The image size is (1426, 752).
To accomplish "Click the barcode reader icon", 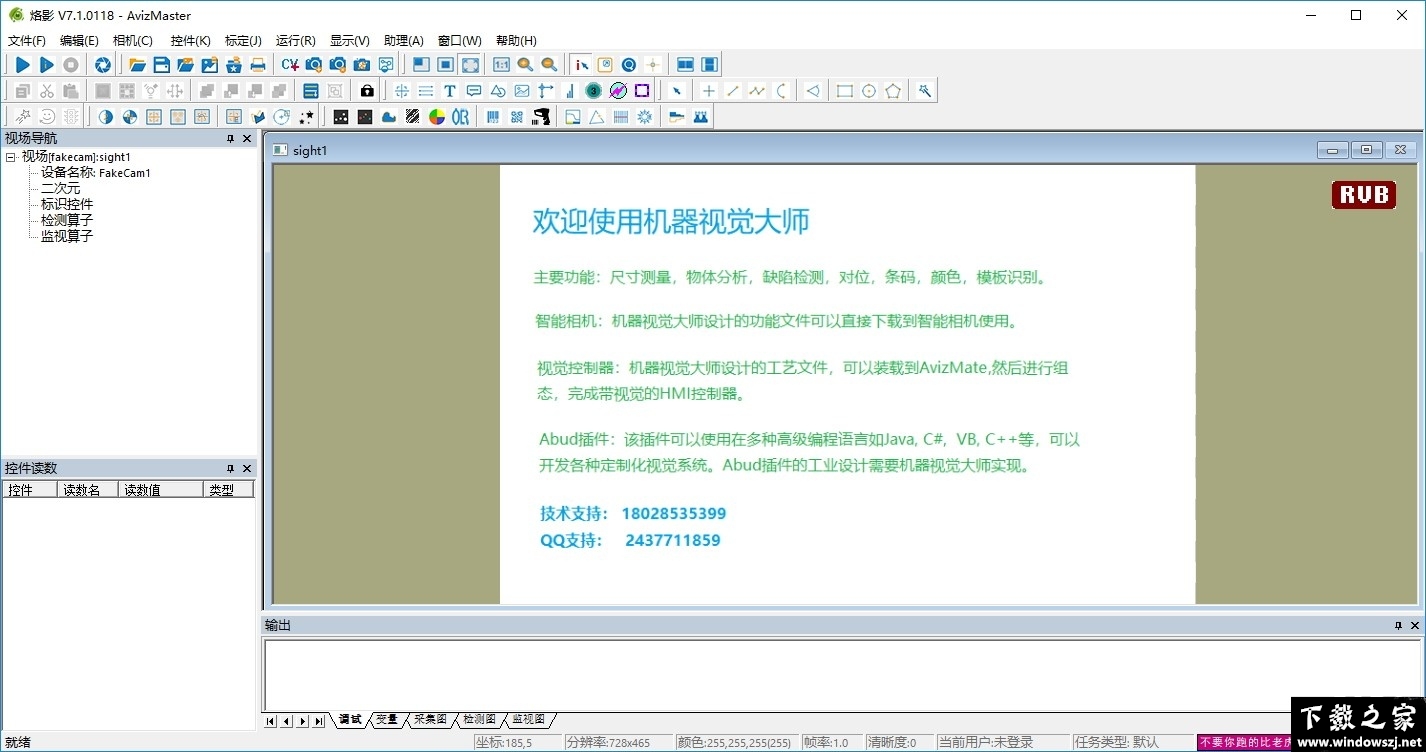I will [x=493, y=117].
